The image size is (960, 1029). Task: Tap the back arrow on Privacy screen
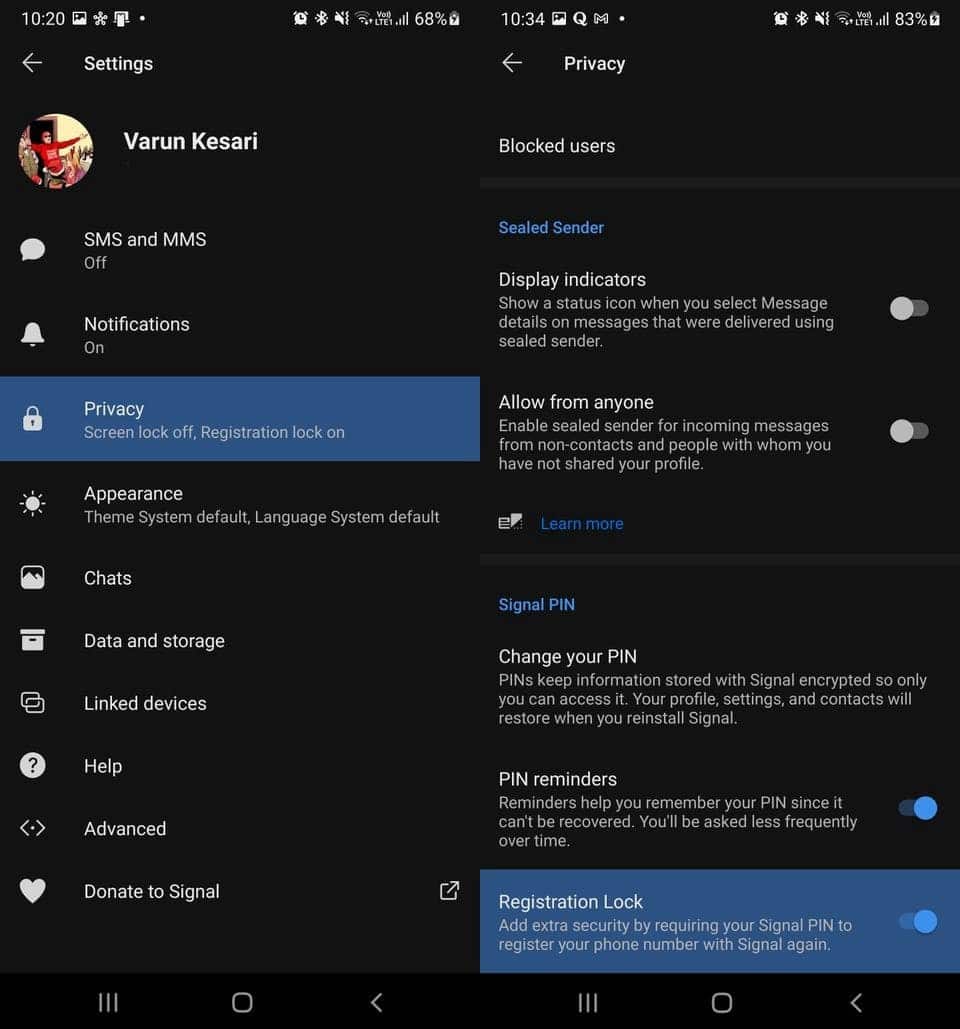(512, 63)
